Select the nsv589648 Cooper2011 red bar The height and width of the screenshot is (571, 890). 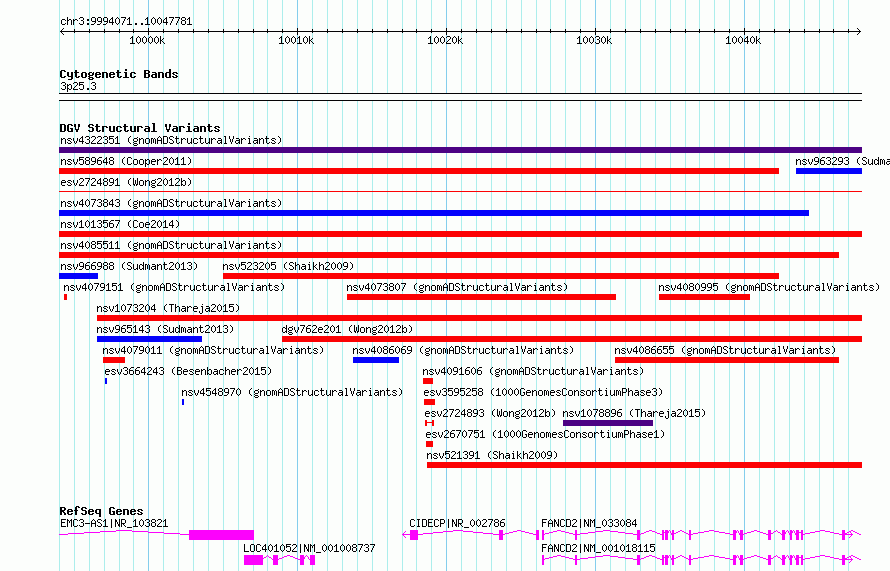click(419, 171)
